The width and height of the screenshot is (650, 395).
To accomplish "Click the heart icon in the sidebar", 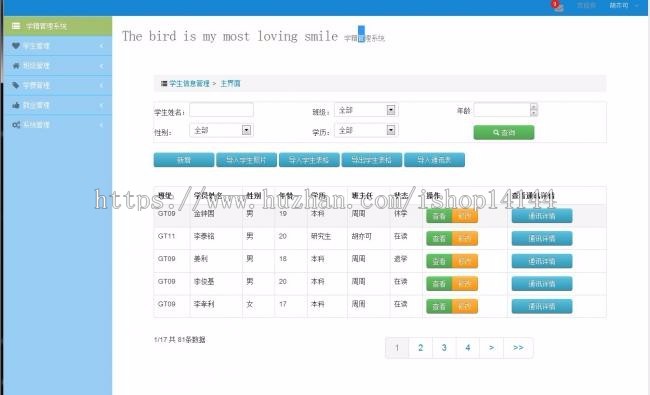I will (x=16, y=46).
